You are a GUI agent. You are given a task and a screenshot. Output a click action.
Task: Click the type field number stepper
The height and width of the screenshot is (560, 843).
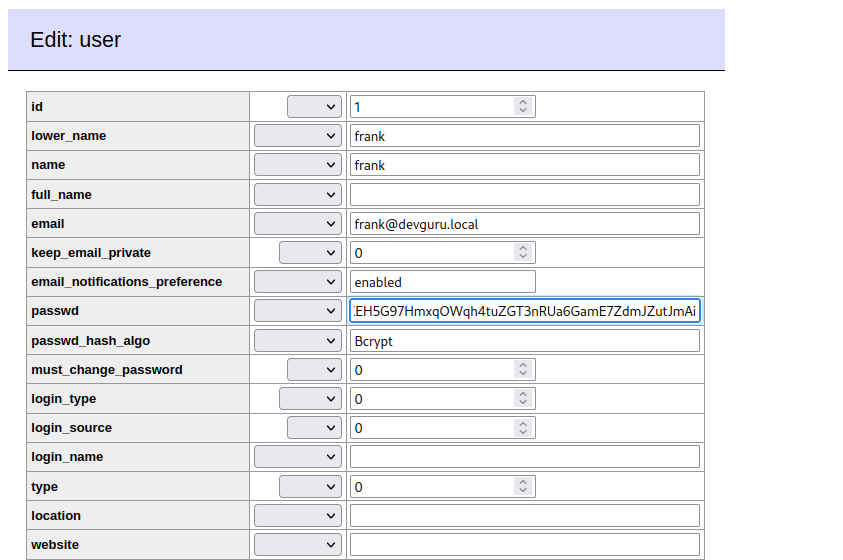(522, 487)
